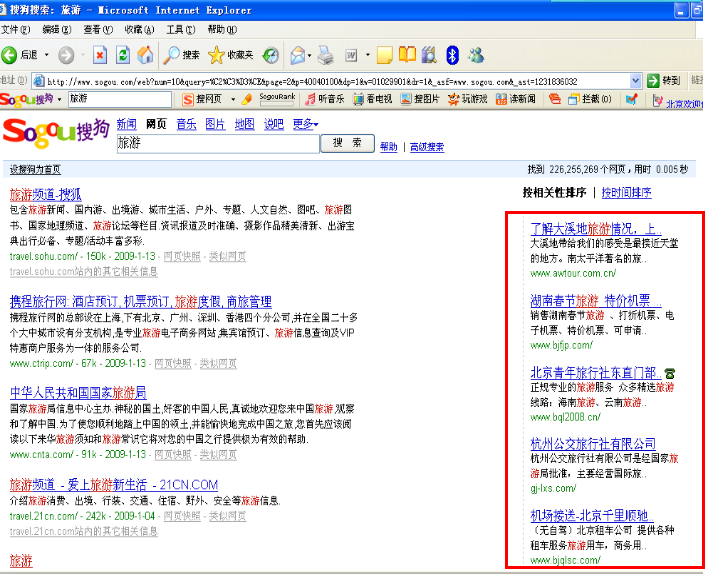The width and height of the screenshot is (705, 575).
Task: Click the SogouRank indicator in toolbar
Action: 277,99
